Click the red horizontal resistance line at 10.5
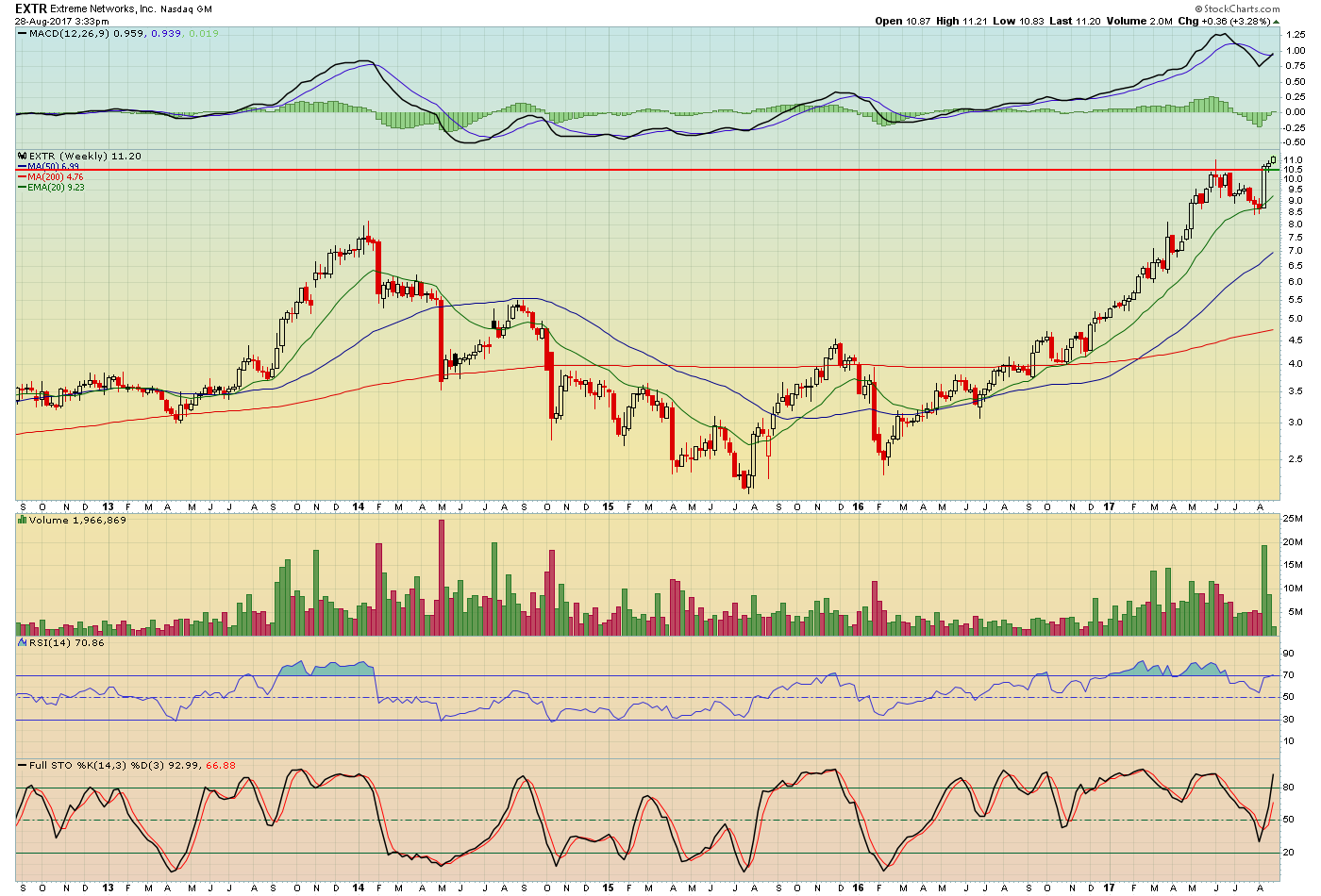 (x=647, y=170)
